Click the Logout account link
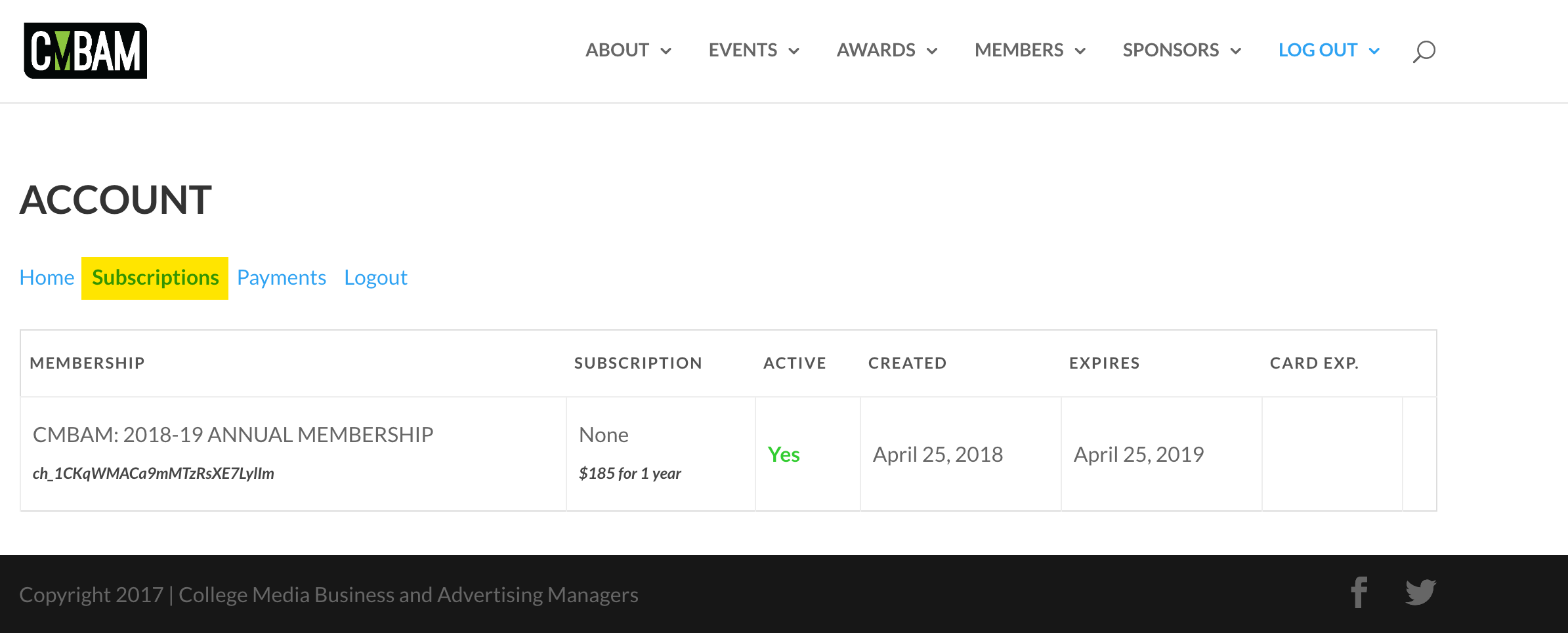Image resolution: width=1568 pixels, height=633 pixels. coord(375,278)
